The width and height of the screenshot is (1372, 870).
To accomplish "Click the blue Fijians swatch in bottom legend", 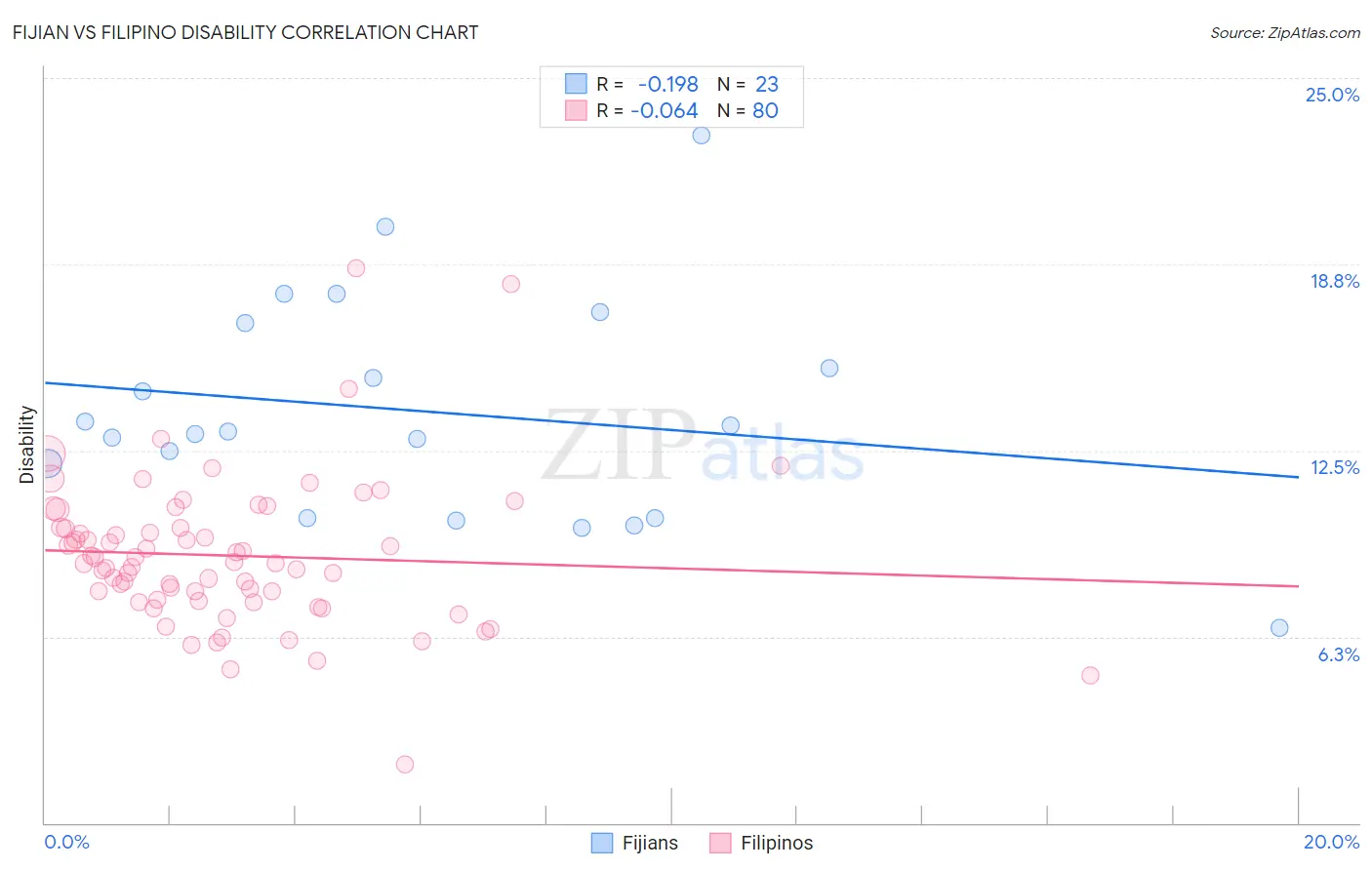I will [603, 843].
